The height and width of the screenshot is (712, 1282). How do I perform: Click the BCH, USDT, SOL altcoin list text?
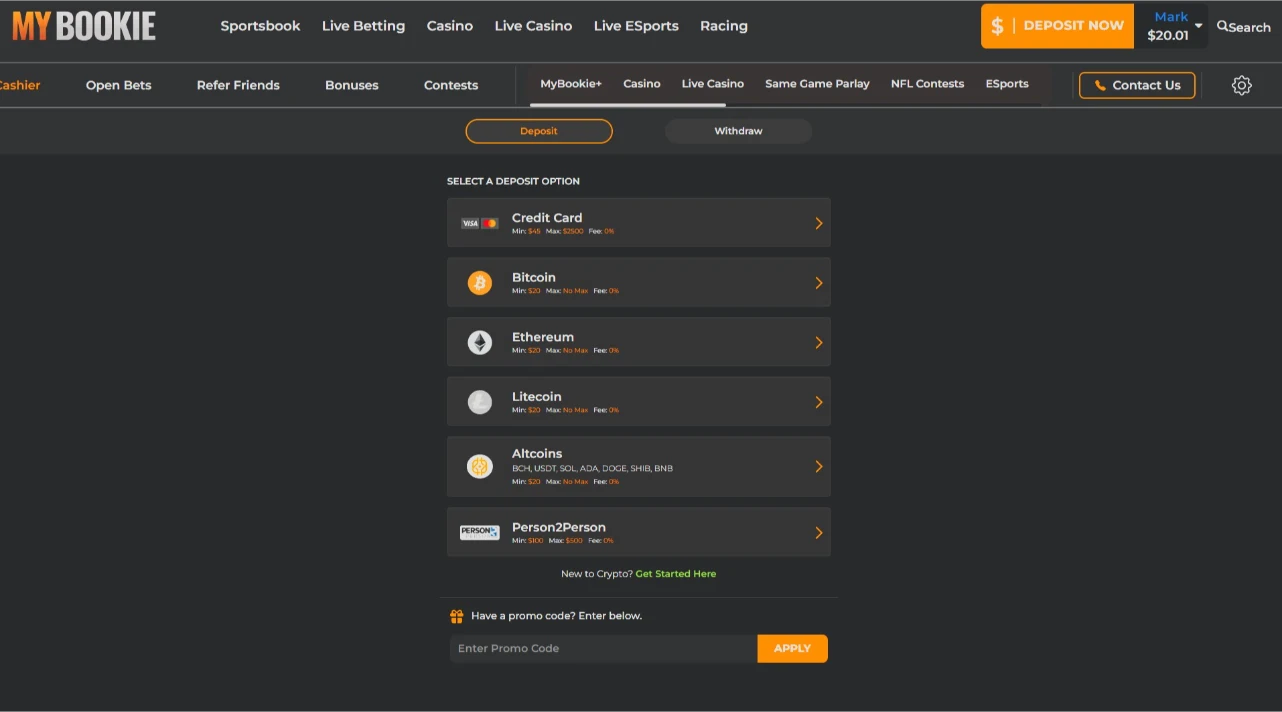592,468
